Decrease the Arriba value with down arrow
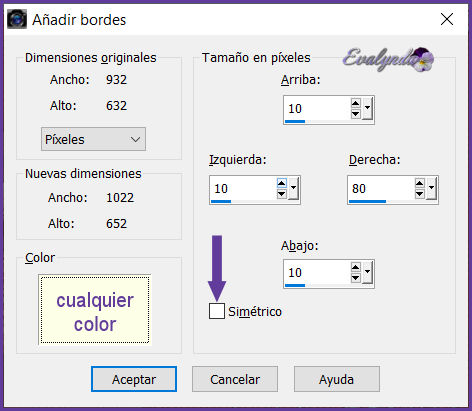The height and width of the screenshot is (411, 472). (356, 114)
